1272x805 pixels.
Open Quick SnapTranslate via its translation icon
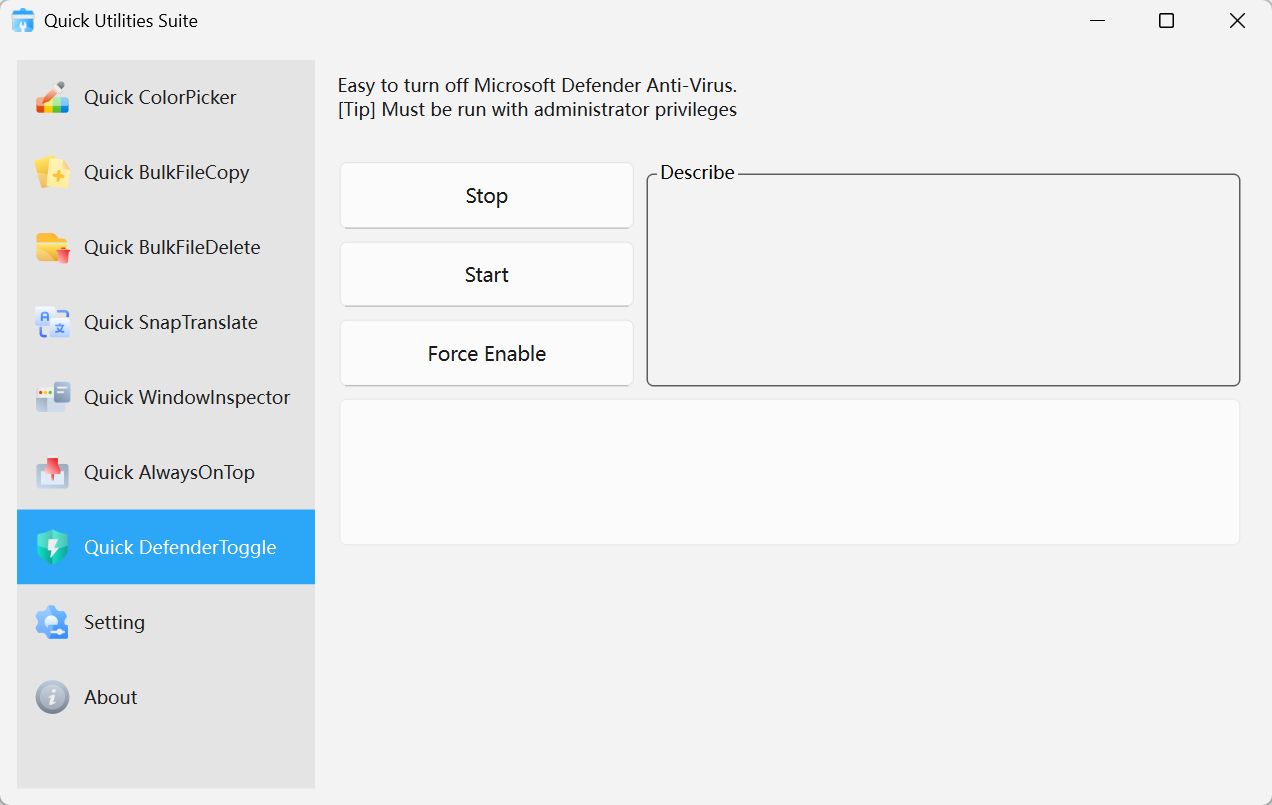pos(52,322)
